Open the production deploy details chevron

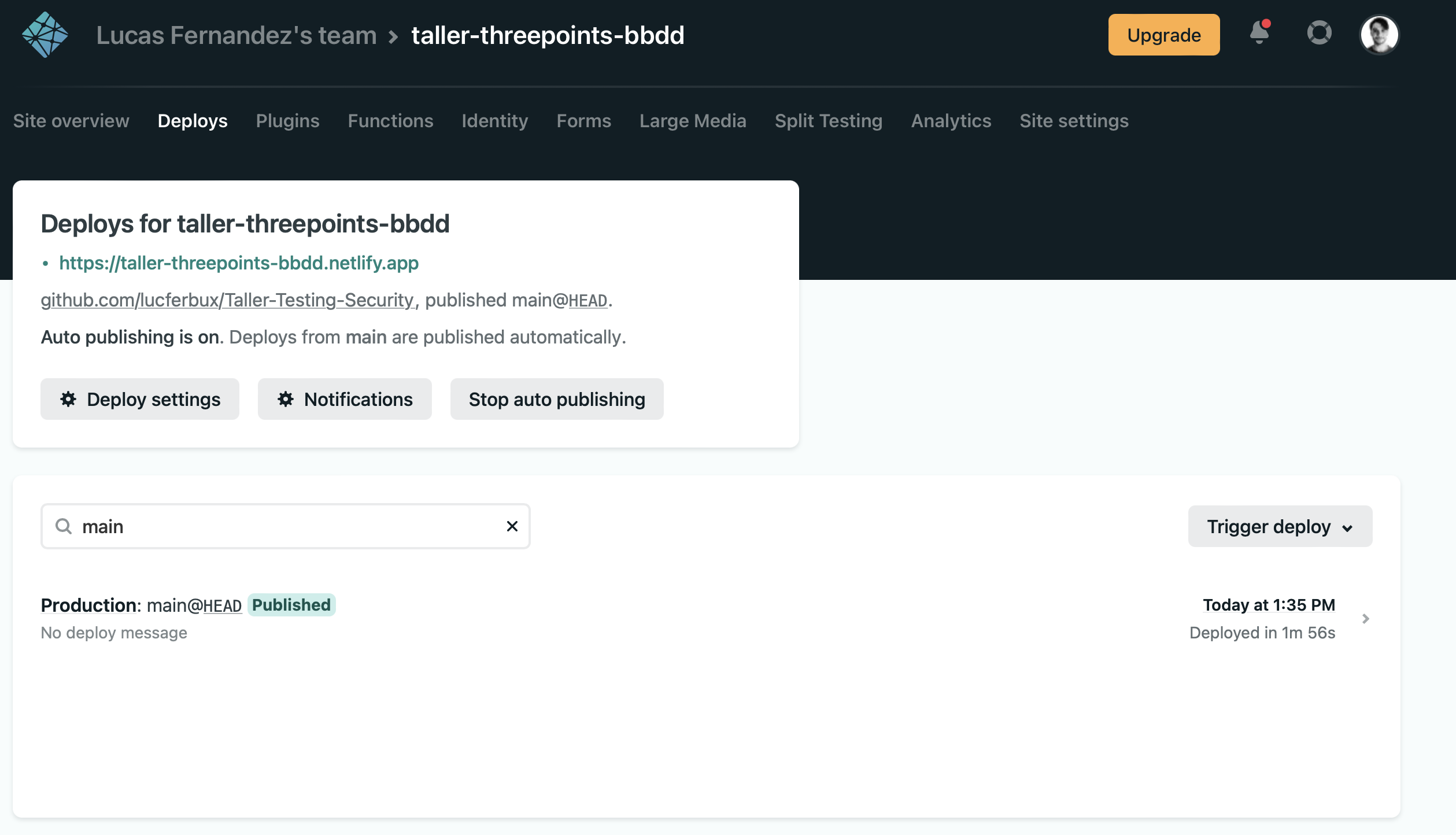click(1366, 619)
